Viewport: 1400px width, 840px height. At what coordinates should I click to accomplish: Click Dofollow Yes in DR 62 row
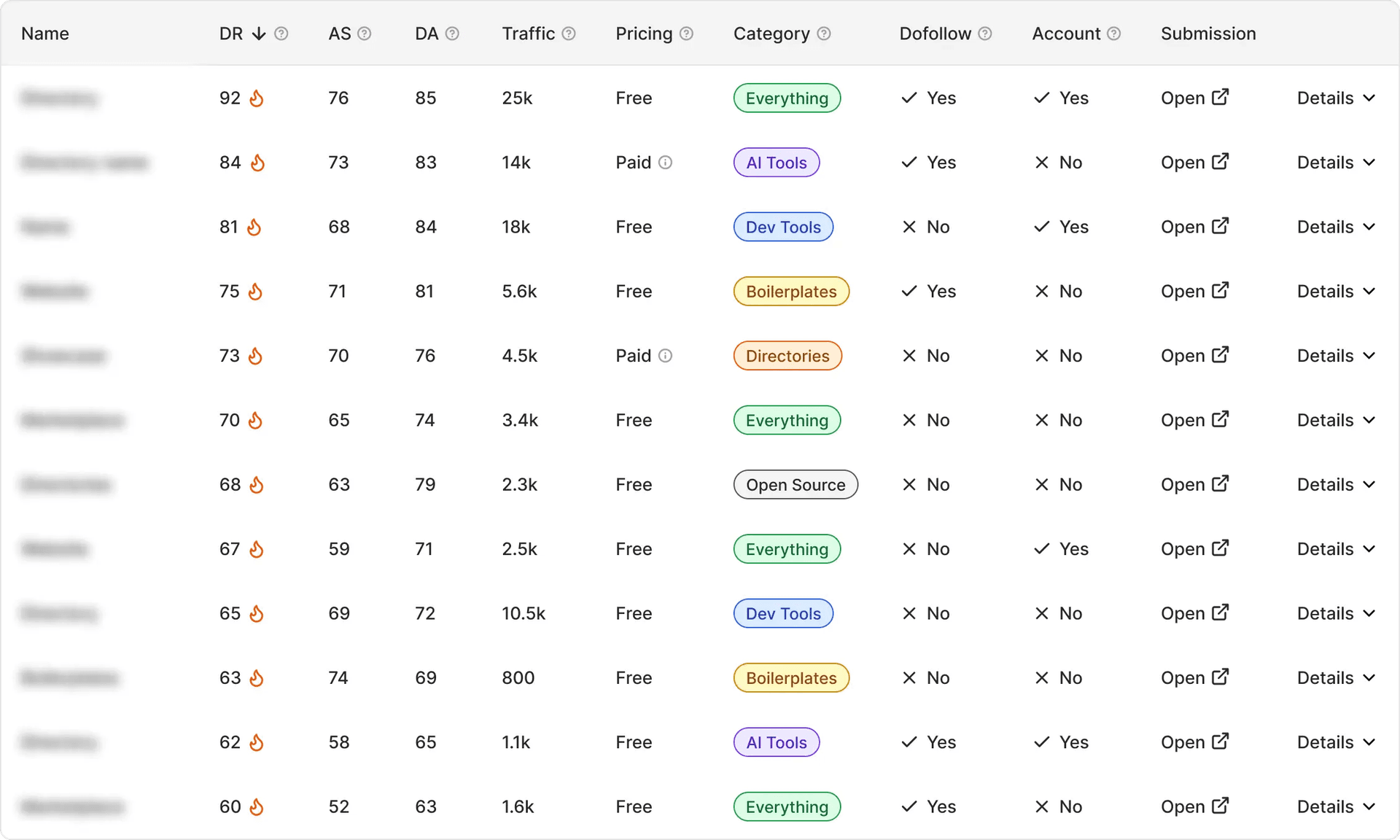[x=928, y=742]
